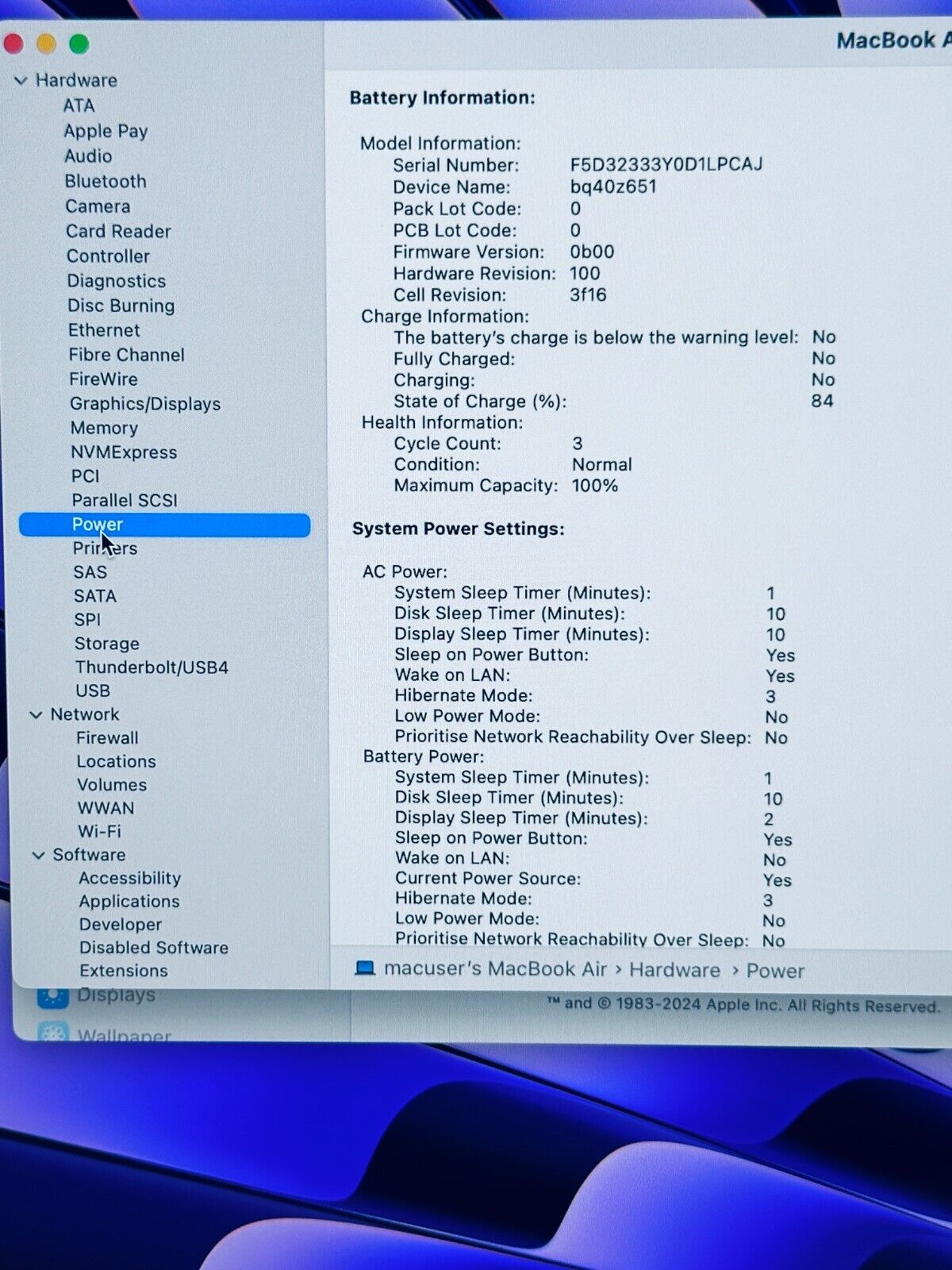The height and width of the screenshot is (1270, 952).
Task: Select Wi-Fi under Network
Action: pyautogui.click(x=99, y=831)
